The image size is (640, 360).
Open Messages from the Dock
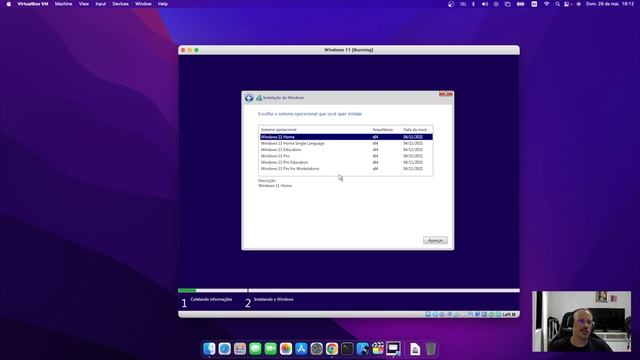point(255,349)
